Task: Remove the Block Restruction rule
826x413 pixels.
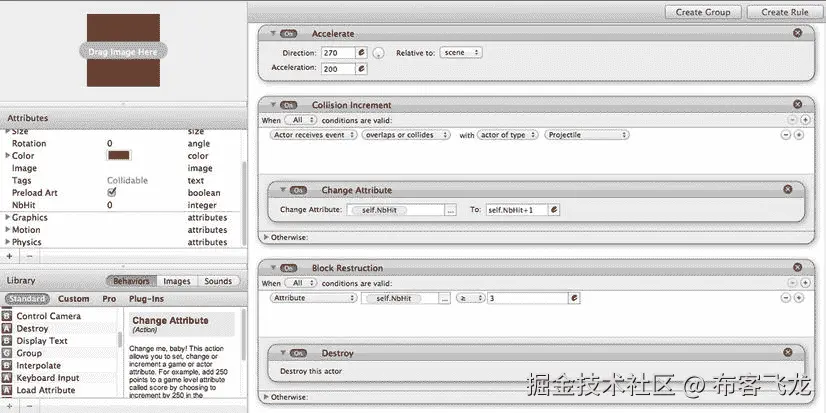Action: 798,267
